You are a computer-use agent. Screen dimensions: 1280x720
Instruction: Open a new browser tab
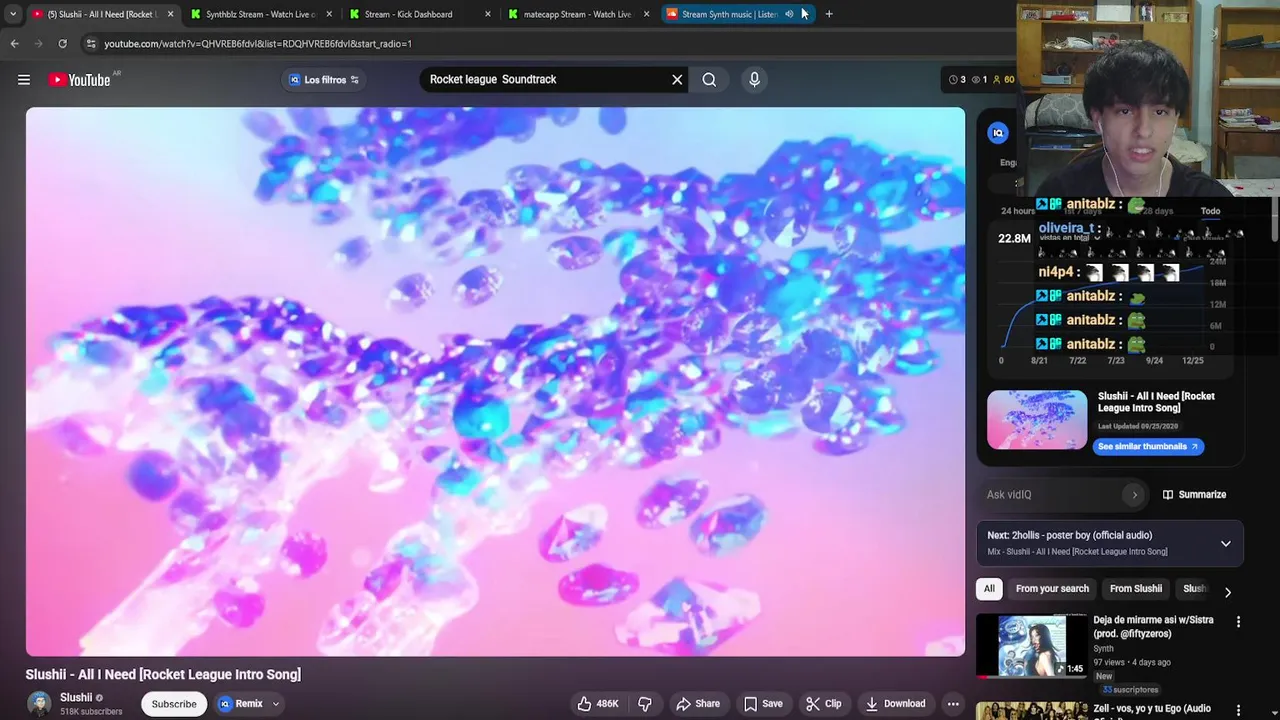pyautogui.click(x=829, y=14)
